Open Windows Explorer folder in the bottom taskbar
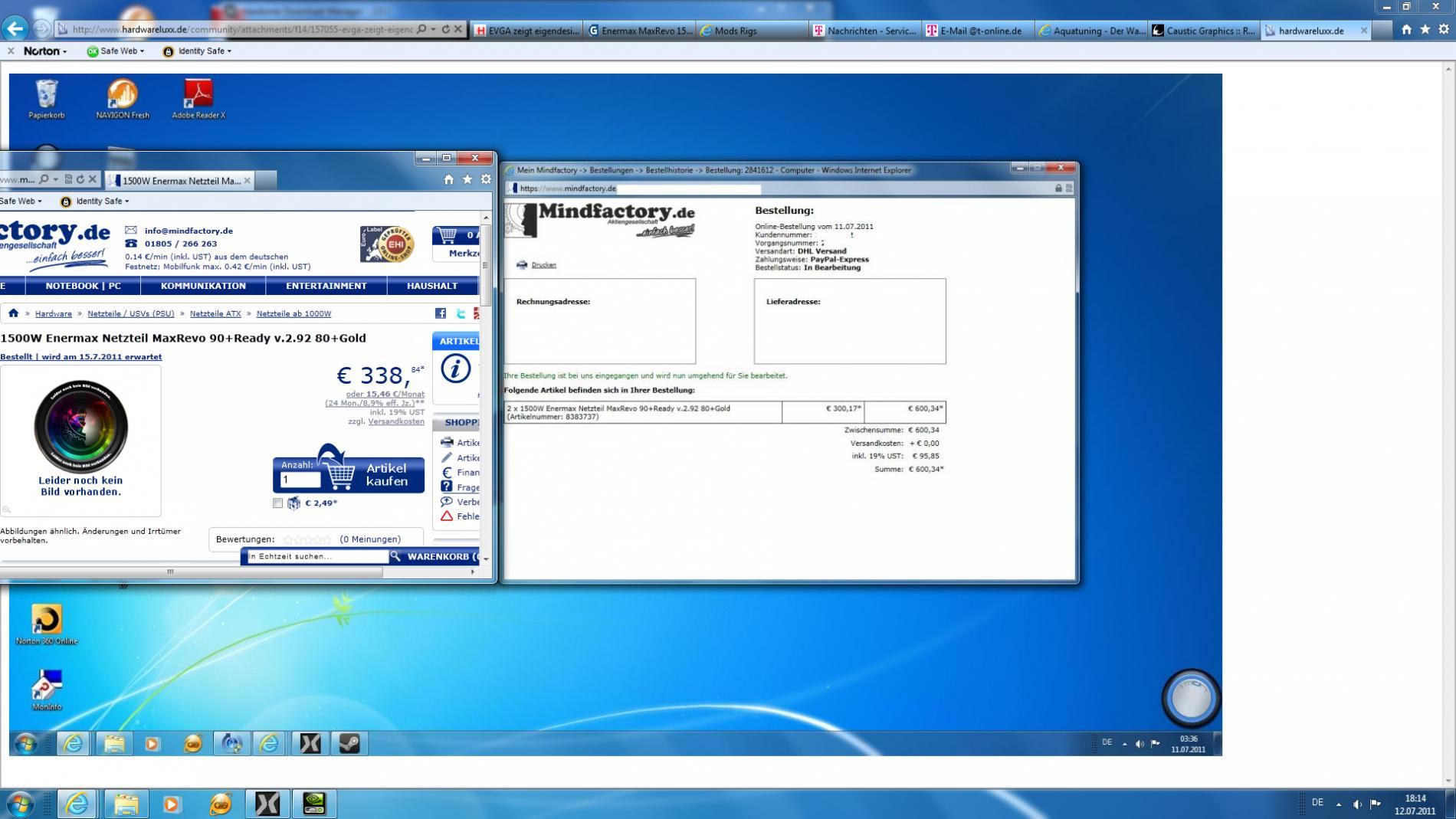This screenshot has width=1456, height=819. (126, 804)
